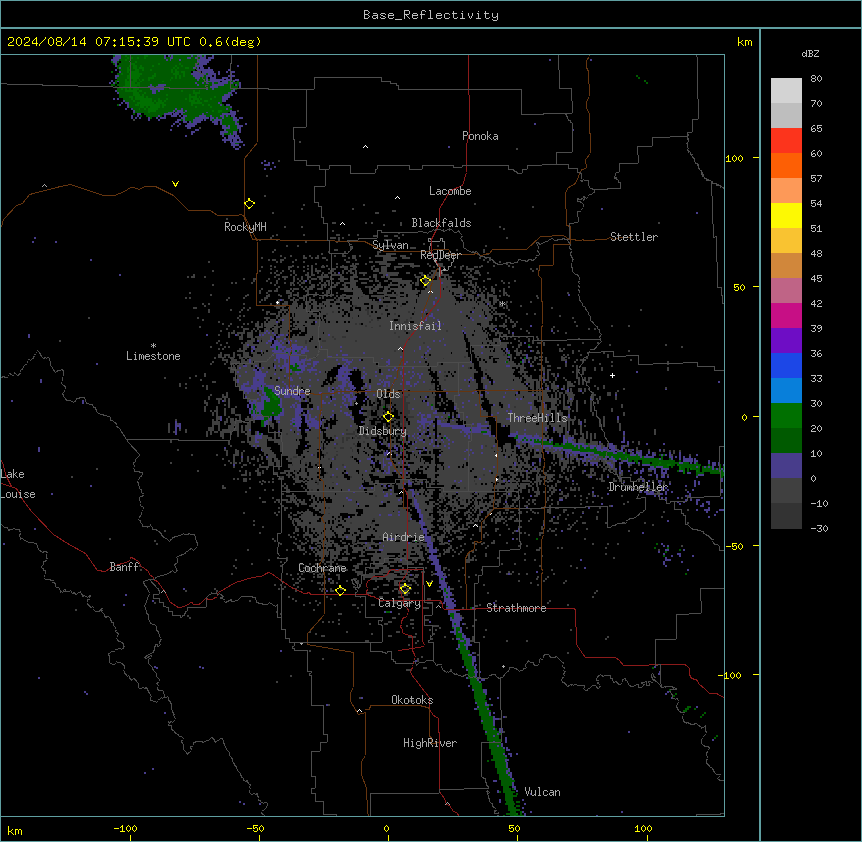Screen dimensions: 862x842
Task: Click the royal blue 33-36 dBZ swatch
Action: tap(786, 365)
